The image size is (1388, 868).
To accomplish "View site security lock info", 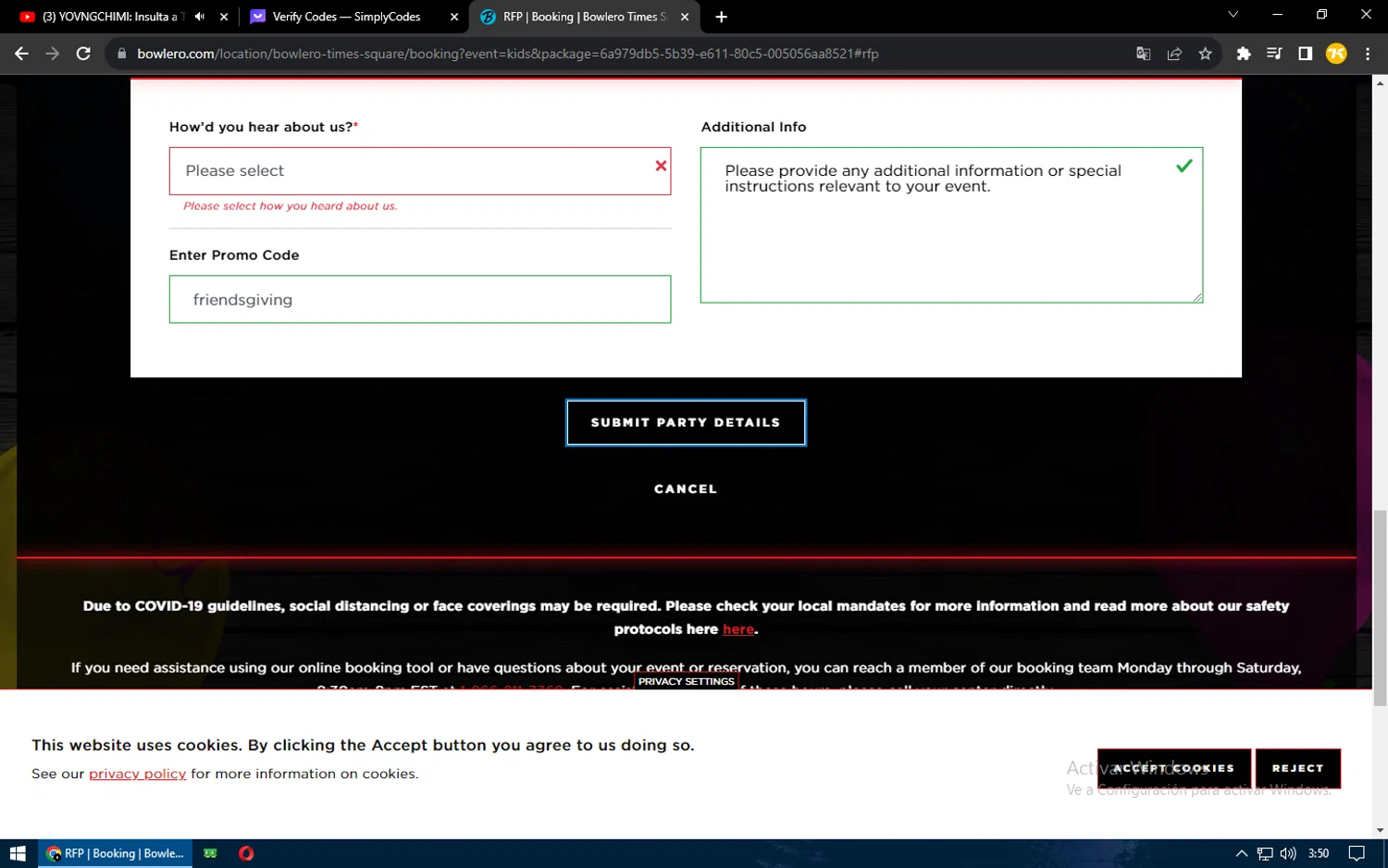I will click(121, 54).
